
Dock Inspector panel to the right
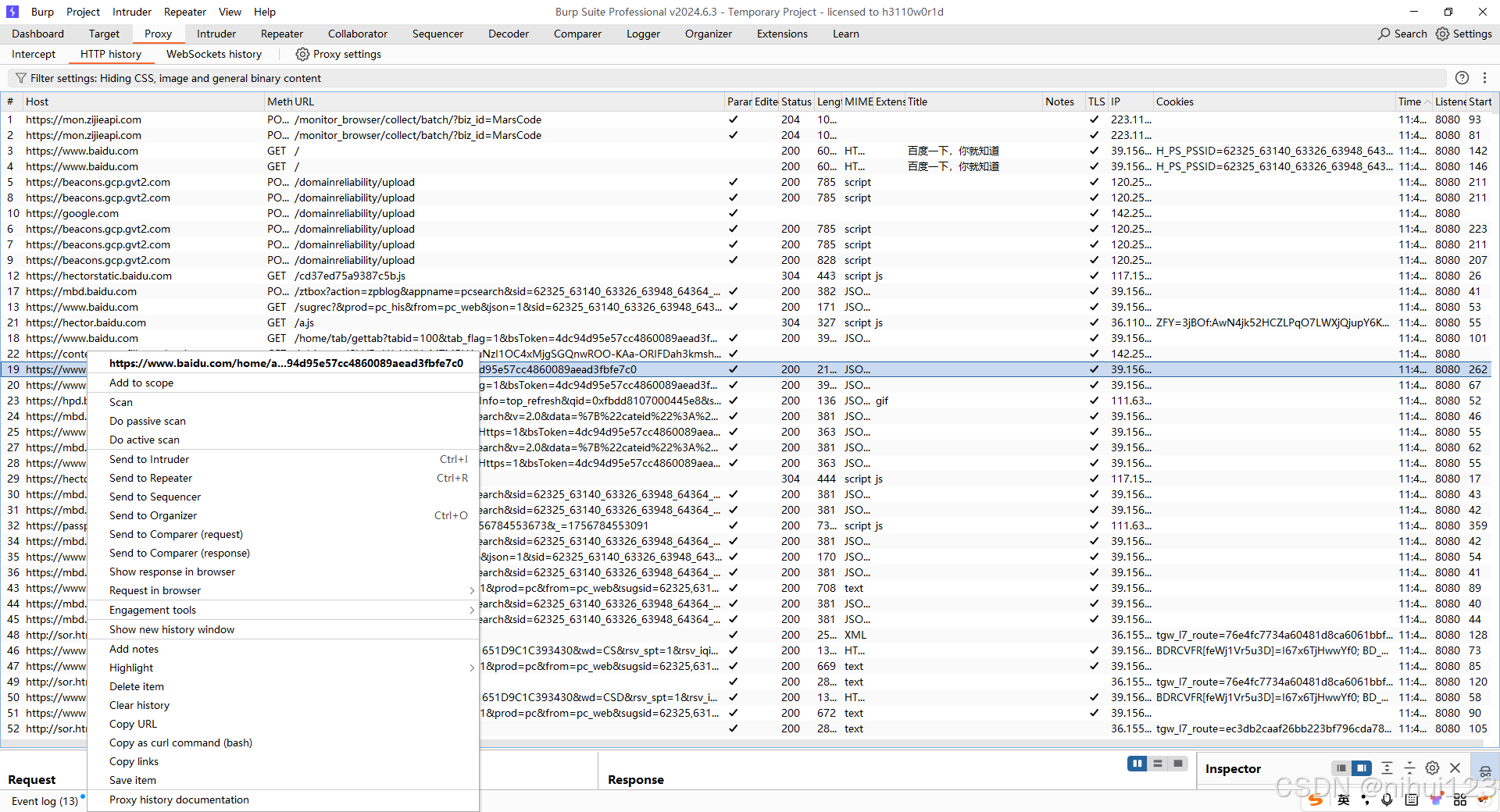pyautogui.click(x=1362, y=768)
